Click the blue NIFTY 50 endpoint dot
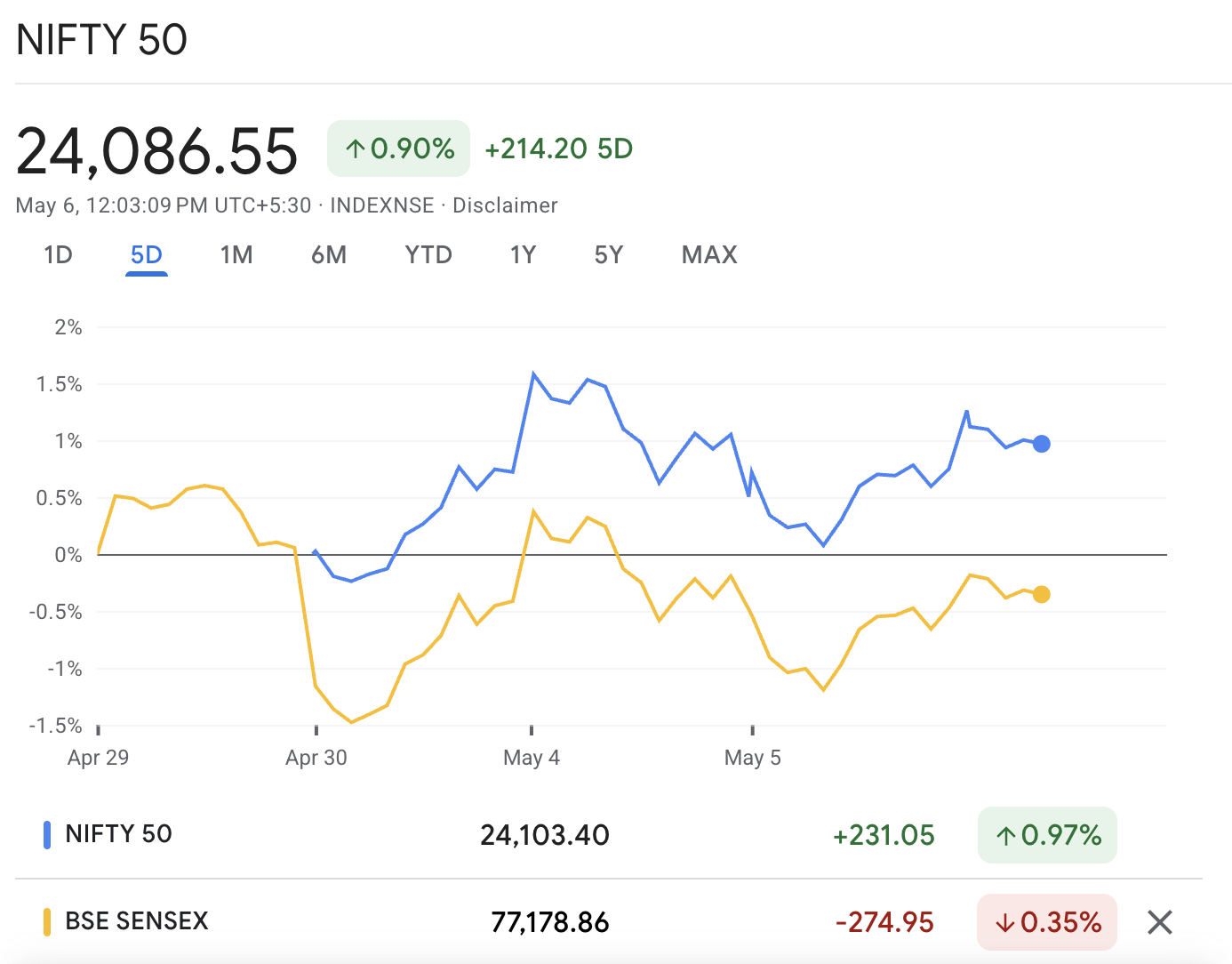 pos(1042,444)
